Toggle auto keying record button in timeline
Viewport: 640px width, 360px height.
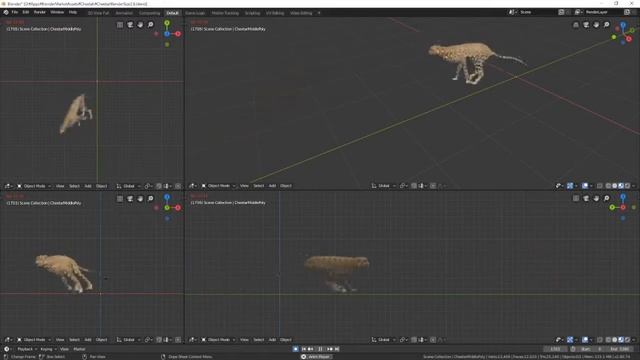[296, 349]
